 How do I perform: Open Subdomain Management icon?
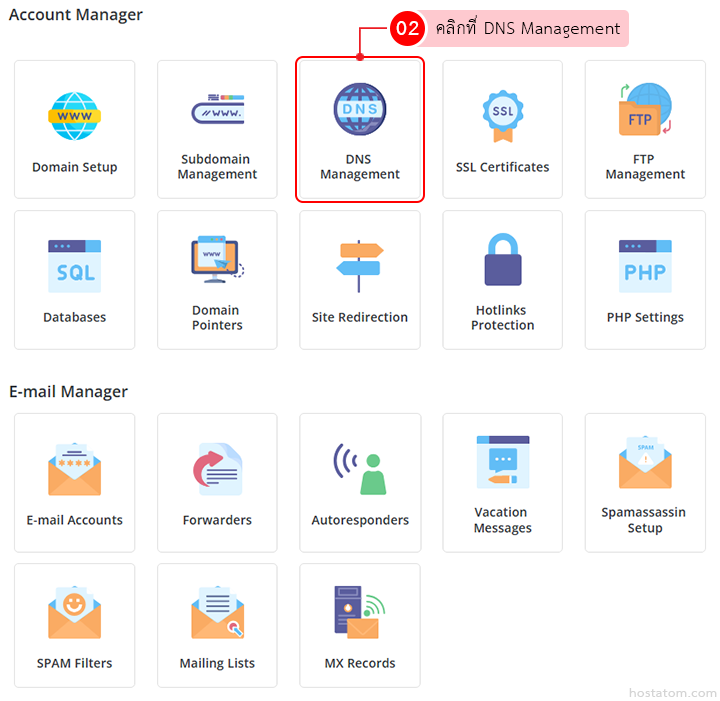(x=217, y=111)
